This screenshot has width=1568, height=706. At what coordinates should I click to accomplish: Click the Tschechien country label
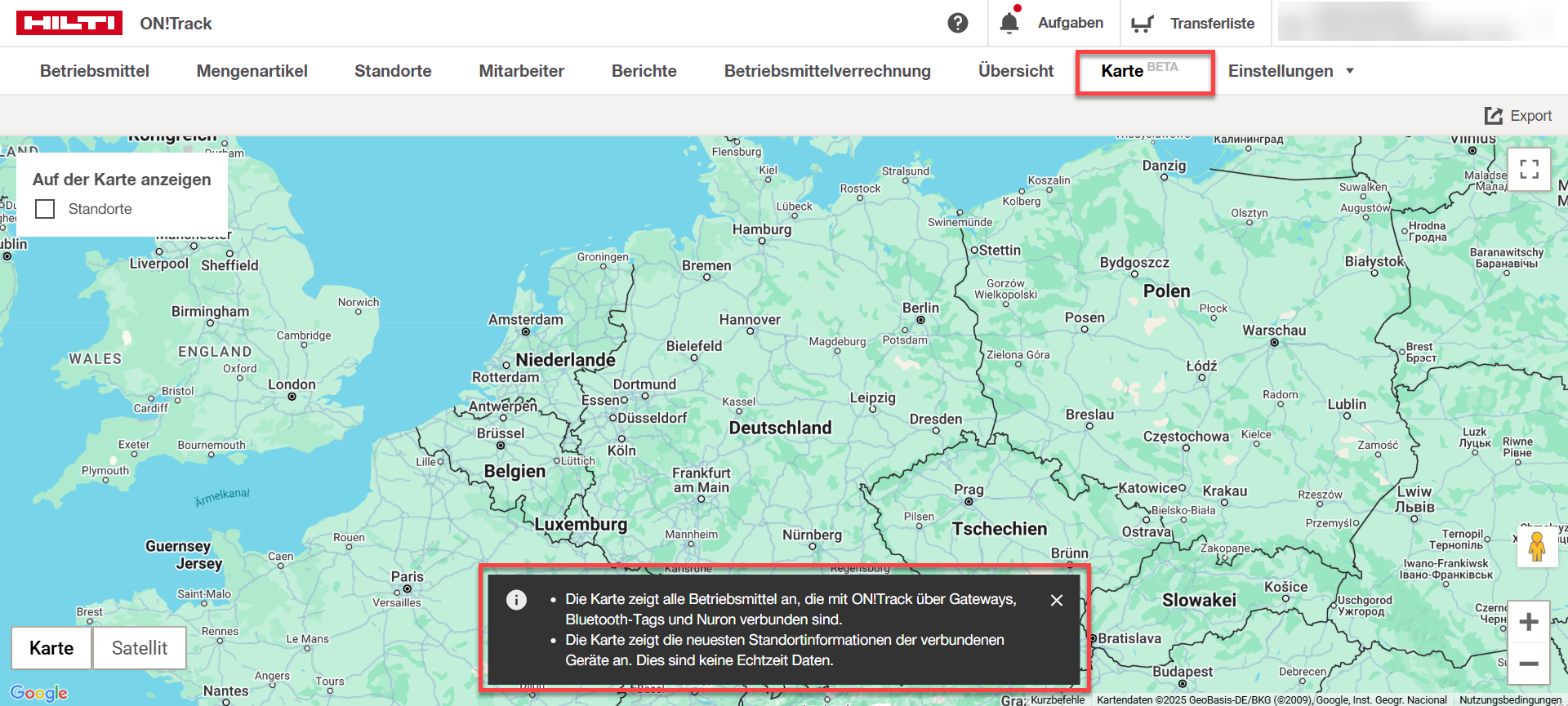[1000, 529]
